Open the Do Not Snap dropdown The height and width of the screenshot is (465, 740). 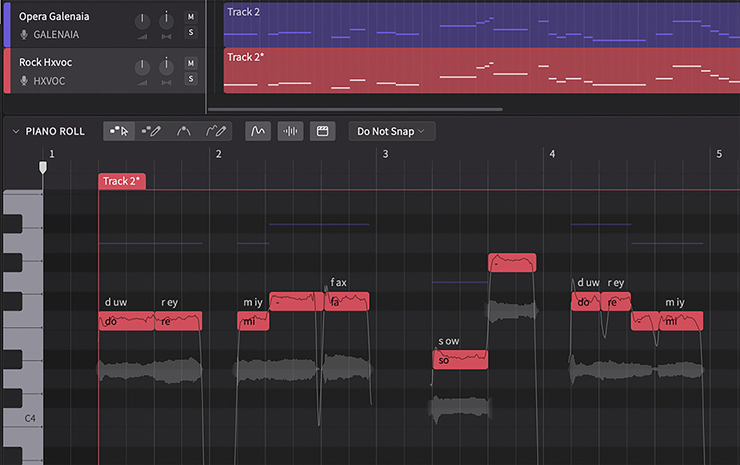point(392,131)
